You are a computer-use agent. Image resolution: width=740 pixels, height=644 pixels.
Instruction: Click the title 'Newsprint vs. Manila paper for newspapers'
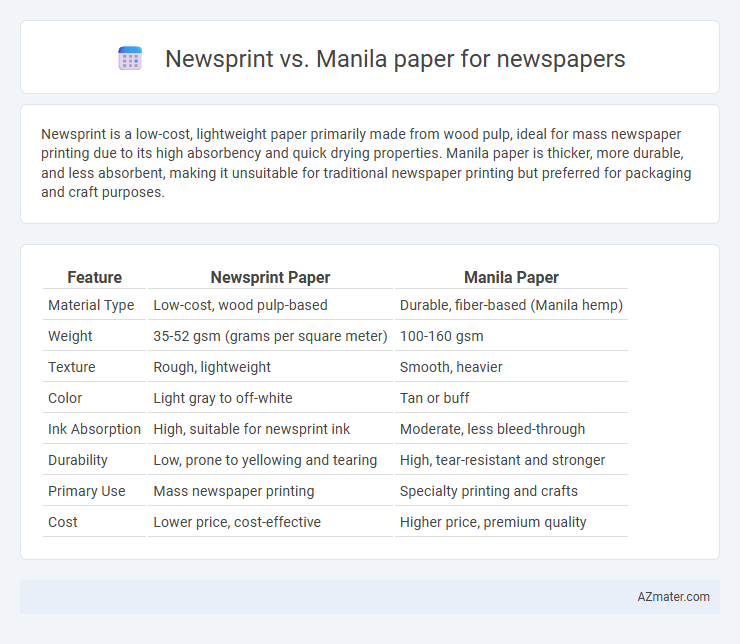coord(395,59)
